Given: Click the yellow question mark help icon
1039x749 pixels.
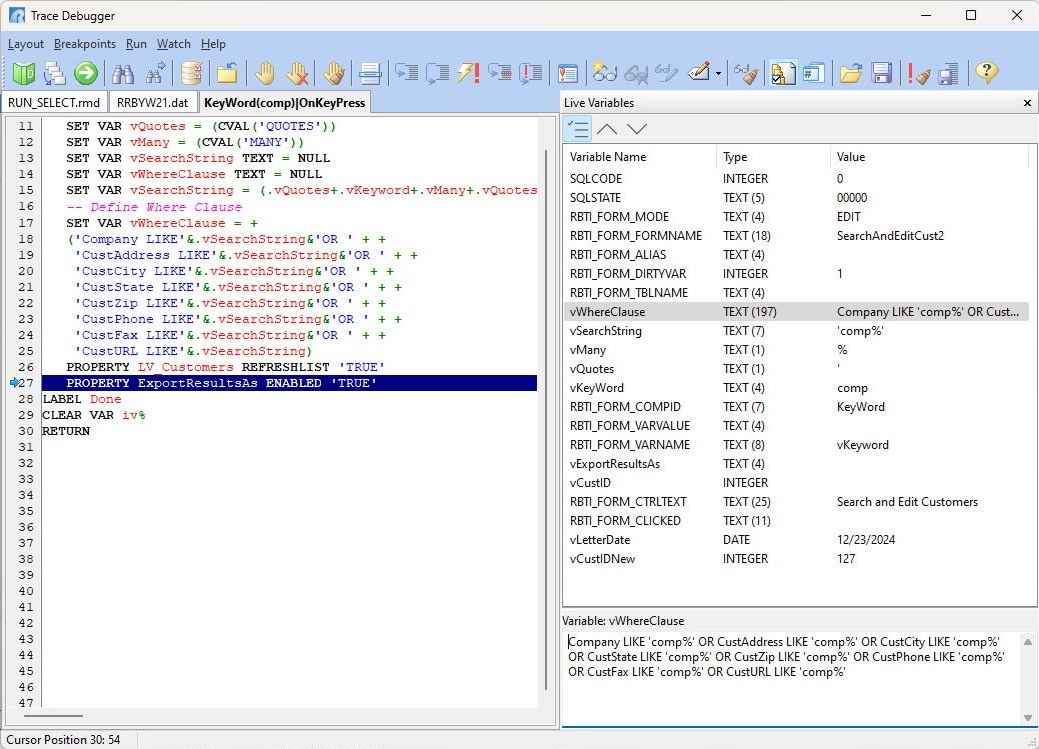Looking at the screenshot, I should [987, 73].
